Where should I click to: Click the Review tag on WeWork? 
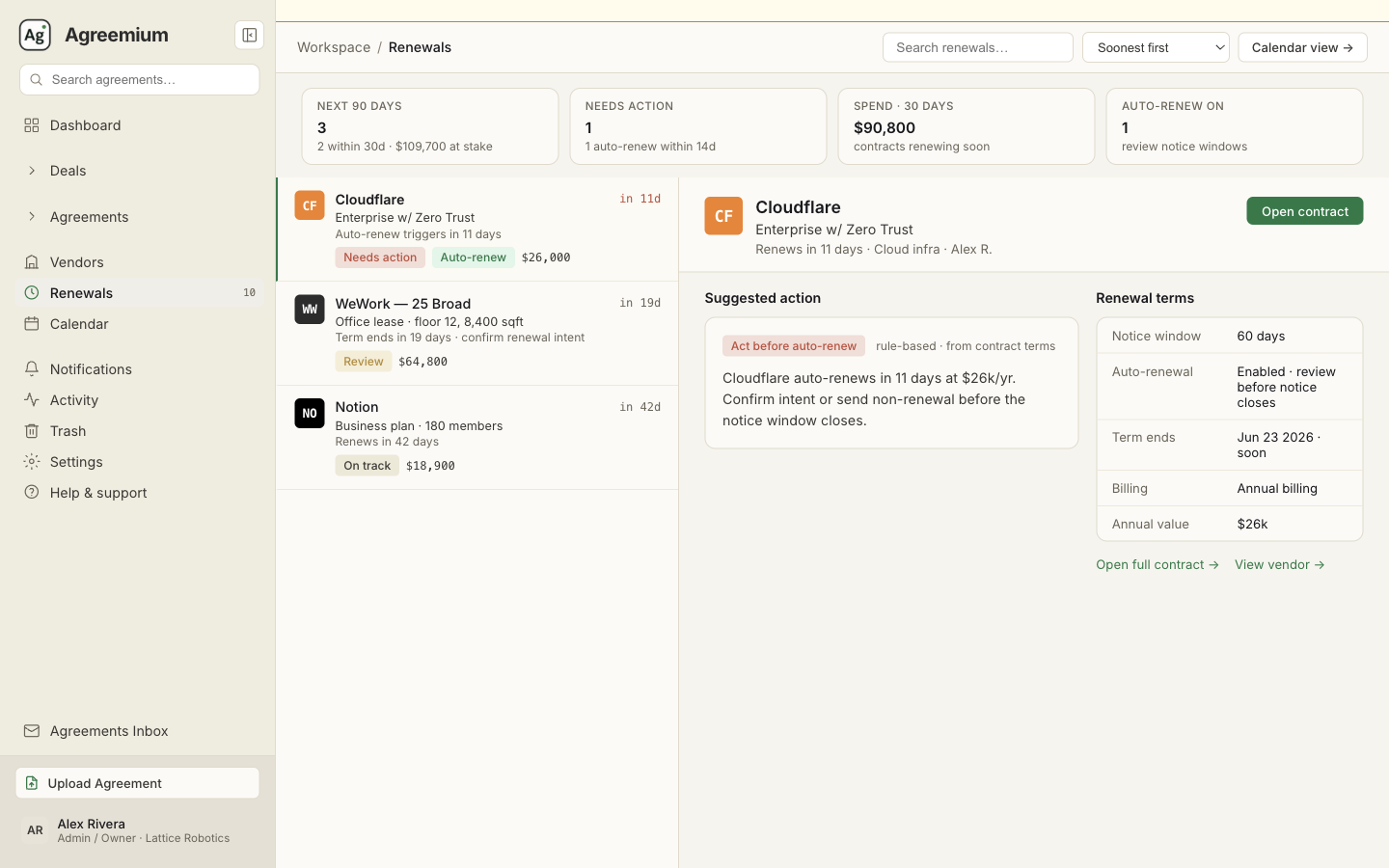pyautogui.click(x=364, y=362)
